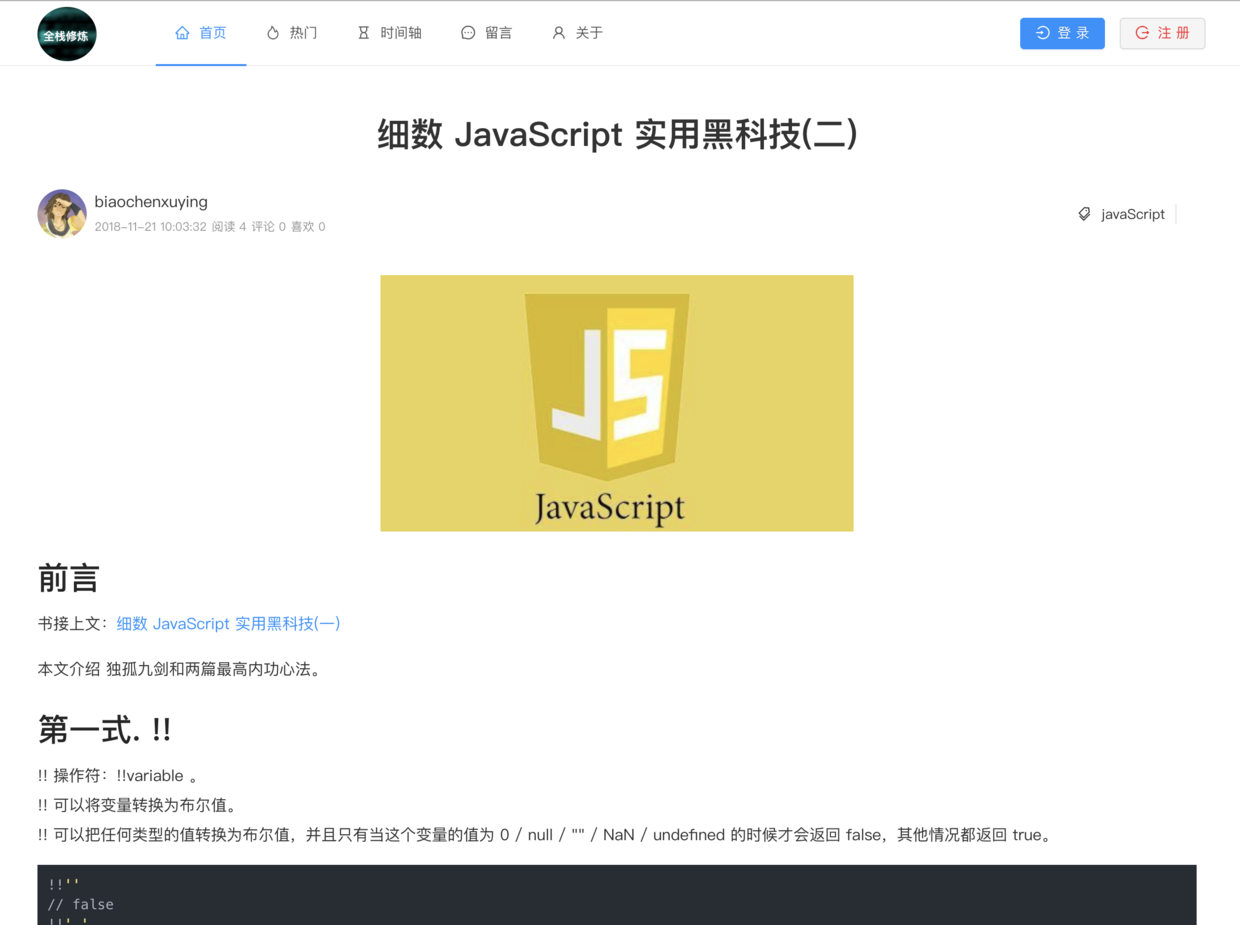Click the chat bubble icon beside 留言
The width and height of the screenshot is (1240, 925).
point(468,33)
